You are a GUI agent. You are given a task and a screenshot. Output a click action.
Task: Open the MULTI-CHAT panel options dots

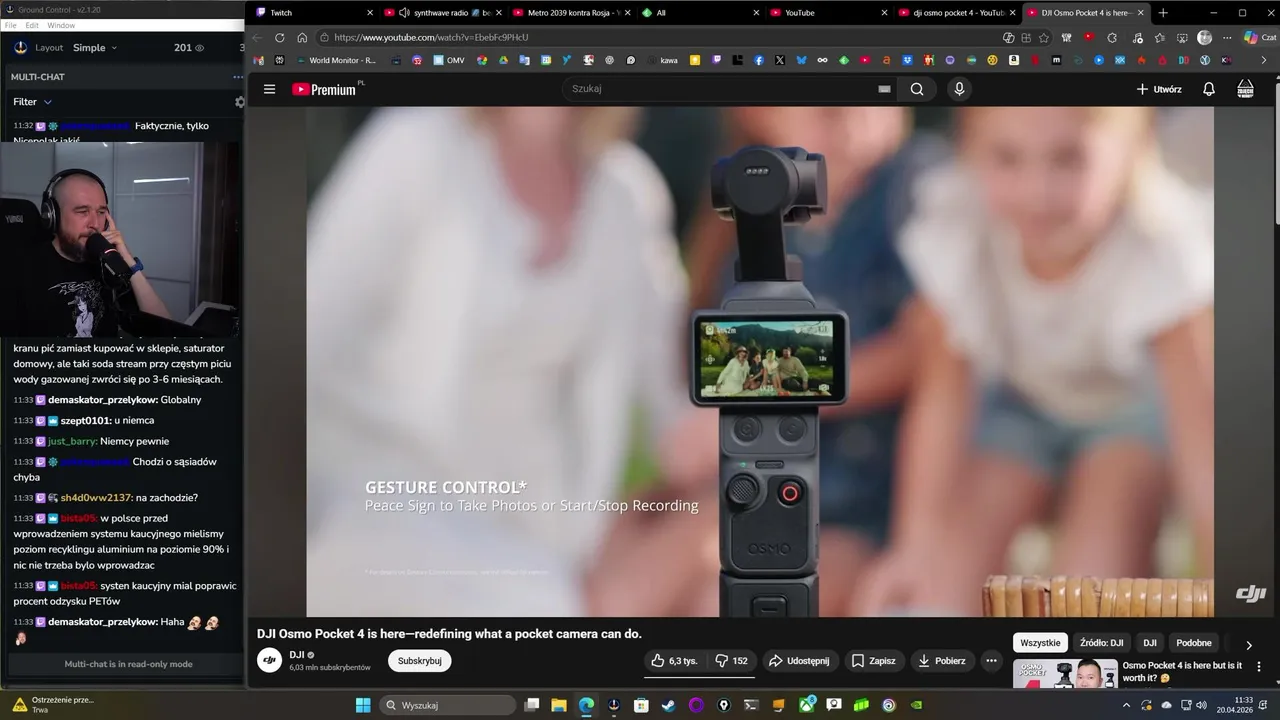coord(238,77)
